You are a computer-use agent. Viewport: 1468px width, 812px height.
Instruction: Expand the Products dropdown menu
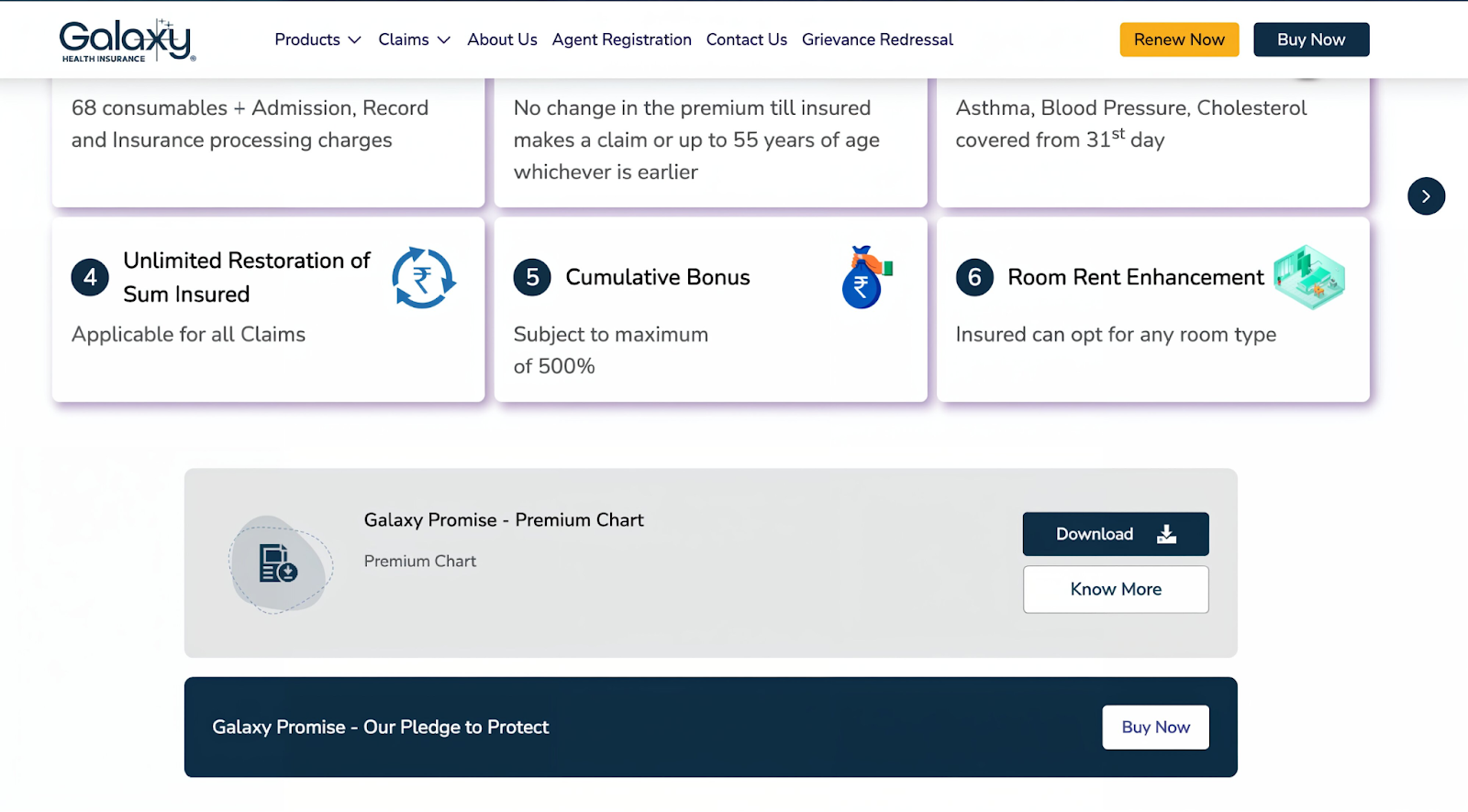(317, 39)
